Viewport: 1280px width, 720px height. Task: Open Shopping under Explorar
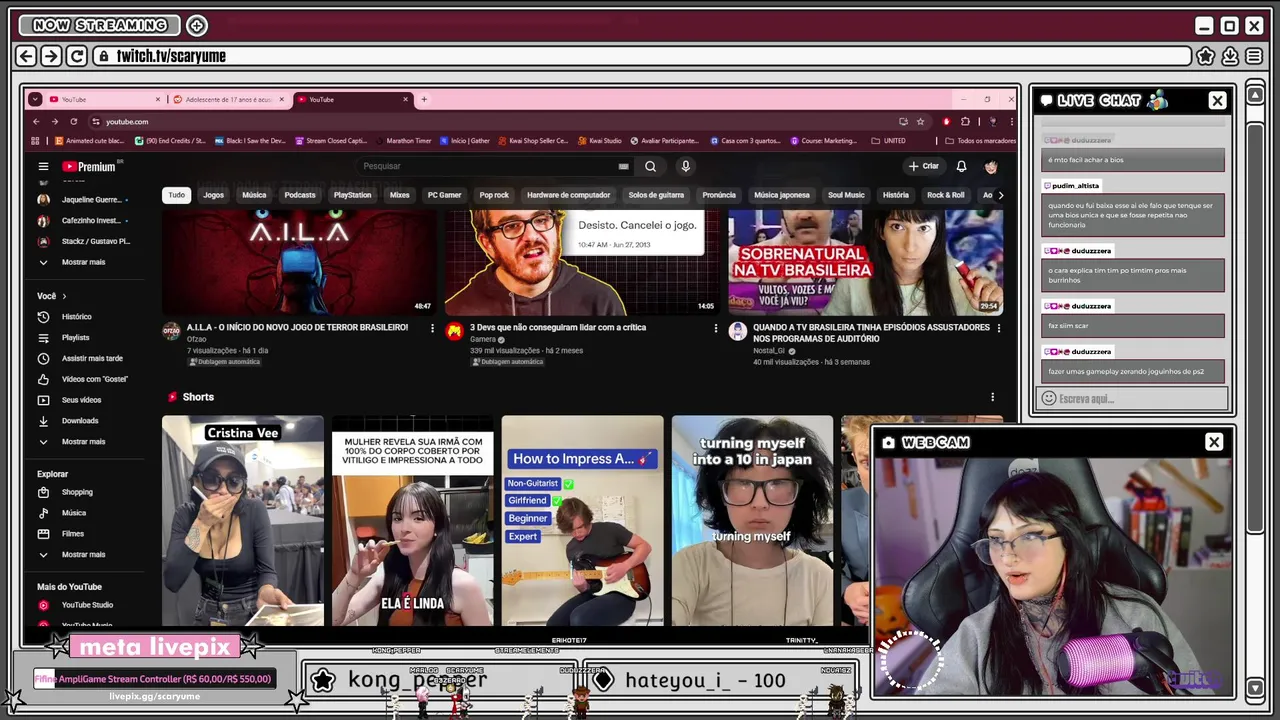click(77, 492)
